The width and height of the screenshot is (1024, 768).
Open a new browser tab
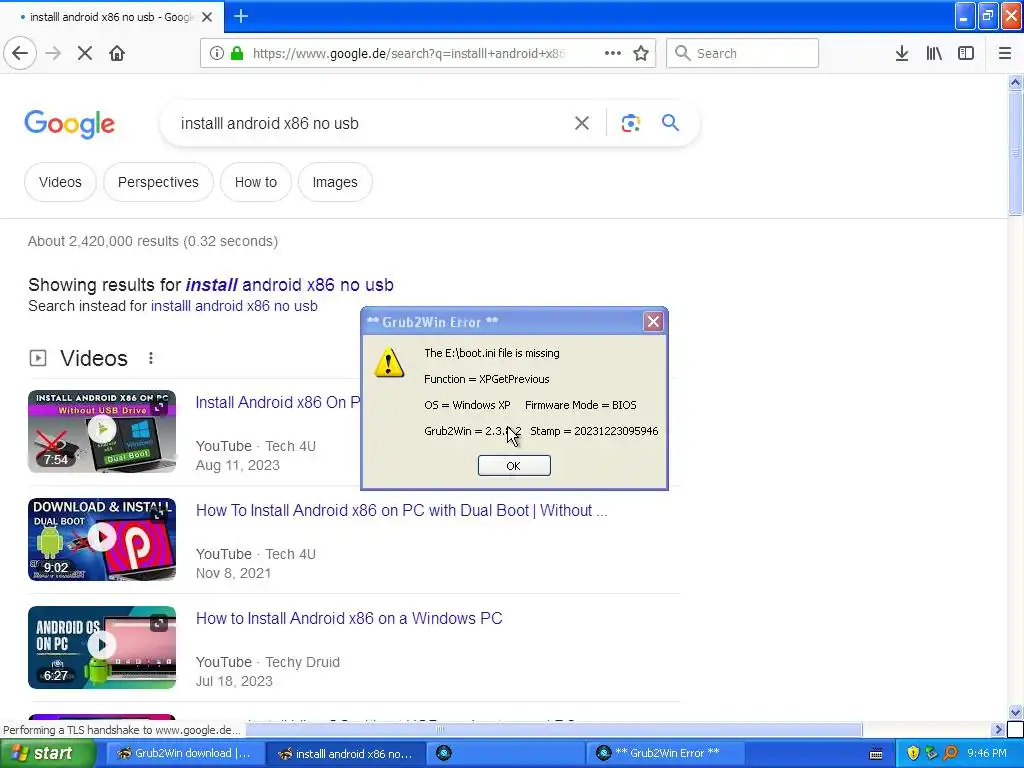pyautogui.click(x=241, y=16)
